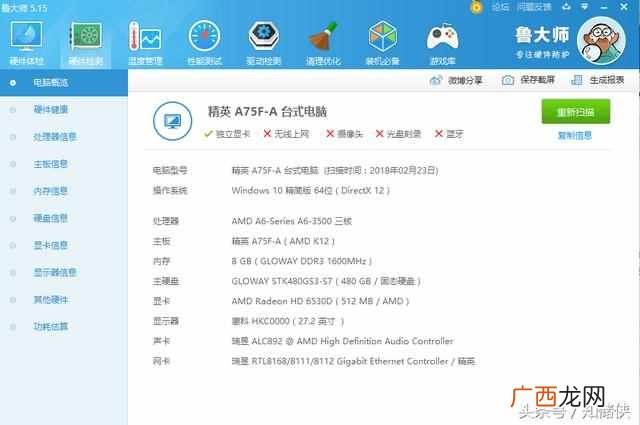
Task: Click the camera icon beside 保存截屏
Action: tap(508, 80)
